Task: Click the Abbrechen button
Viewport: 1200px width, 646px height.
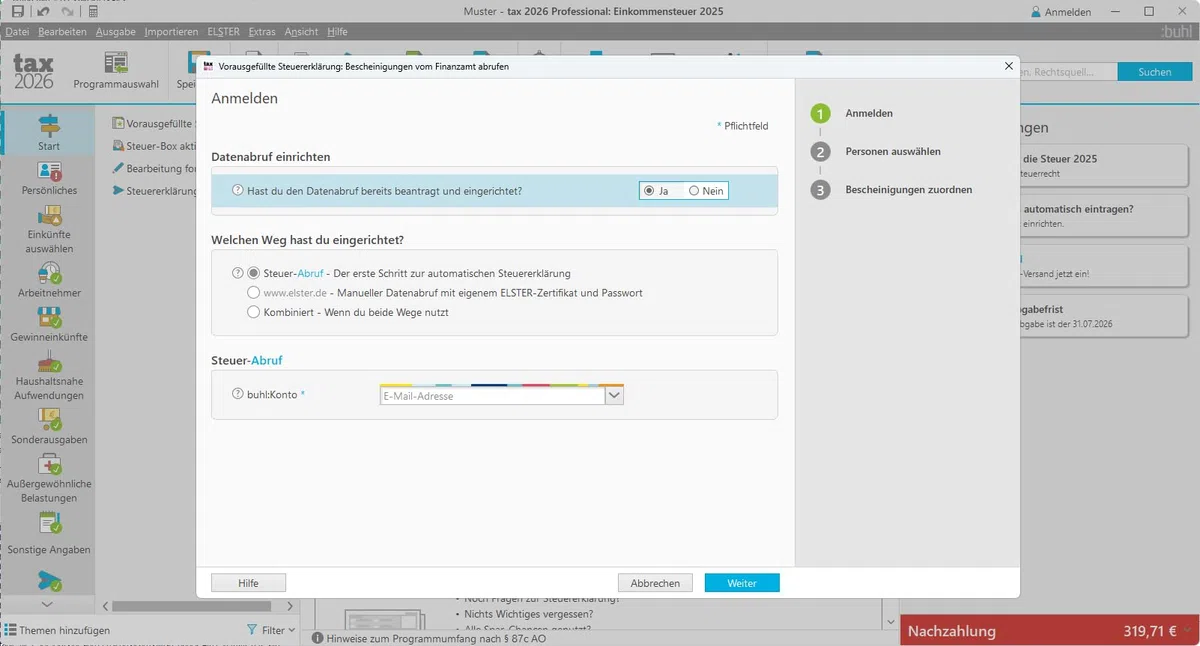Action: coord(655,583)
